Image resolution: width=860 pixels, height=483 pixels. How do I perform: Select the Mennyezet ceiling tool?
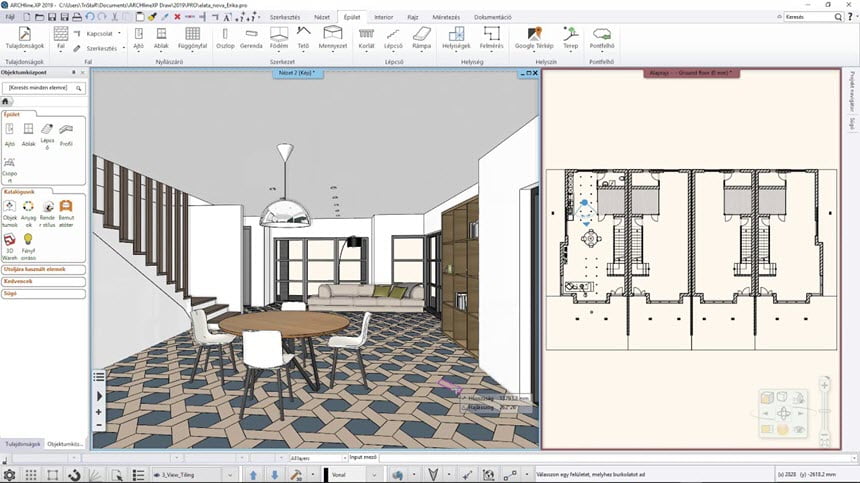tap(333, 38)
